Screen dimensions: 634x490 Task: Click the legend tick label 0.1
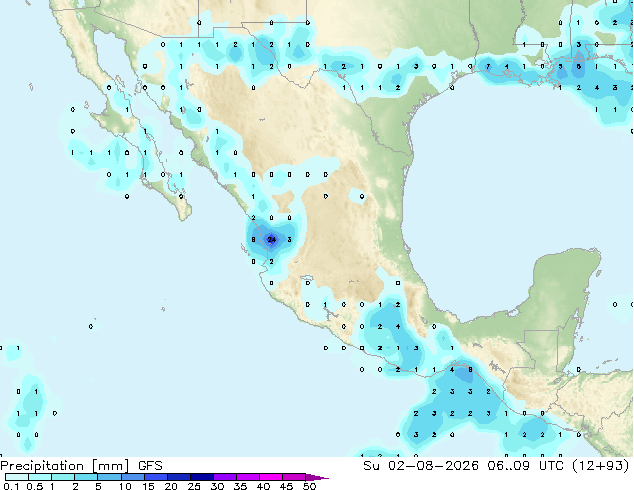coord(11,486)
